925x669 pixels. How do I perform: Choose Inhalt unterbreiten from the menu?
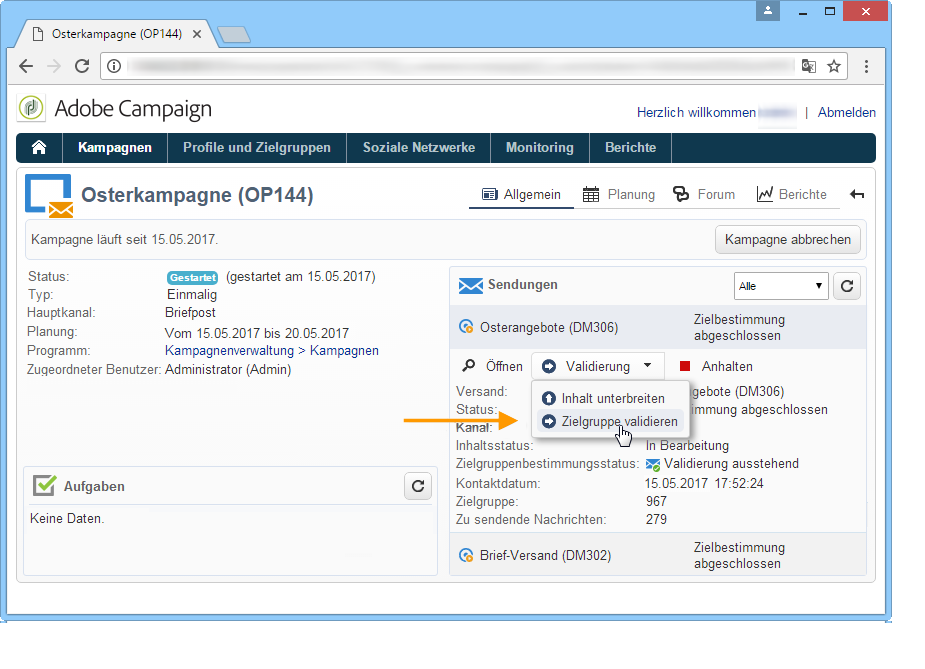pyautogui.click(x=611, y=398)
